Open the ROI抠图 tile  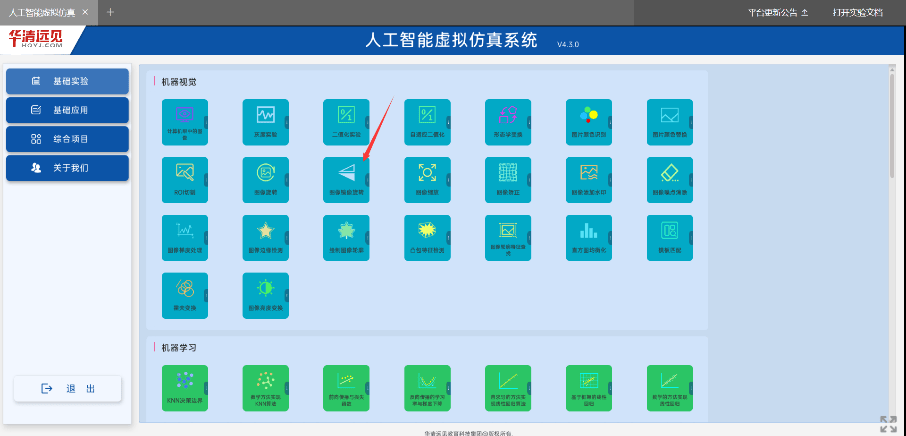(x=184, y=180)
